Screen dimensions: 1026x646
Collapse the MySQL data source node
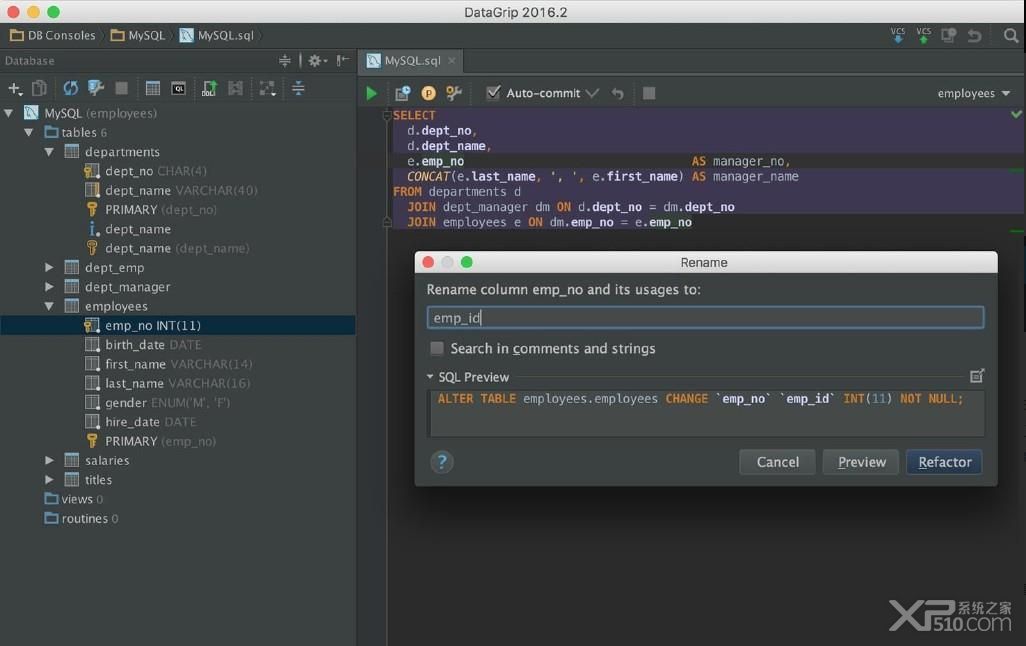click(9, 113)
